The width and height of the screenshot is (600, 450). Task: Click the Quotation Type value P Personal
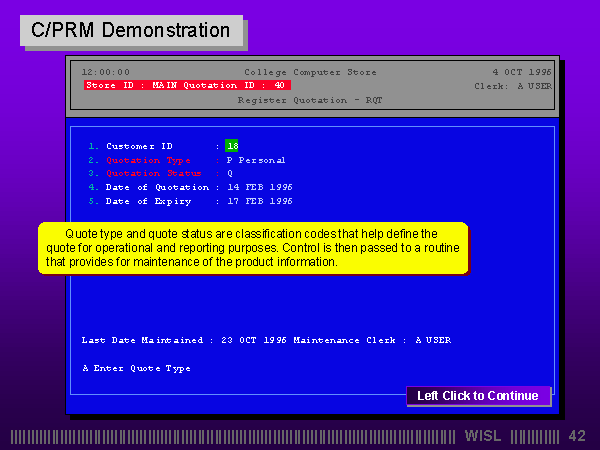tap(256, 160)
